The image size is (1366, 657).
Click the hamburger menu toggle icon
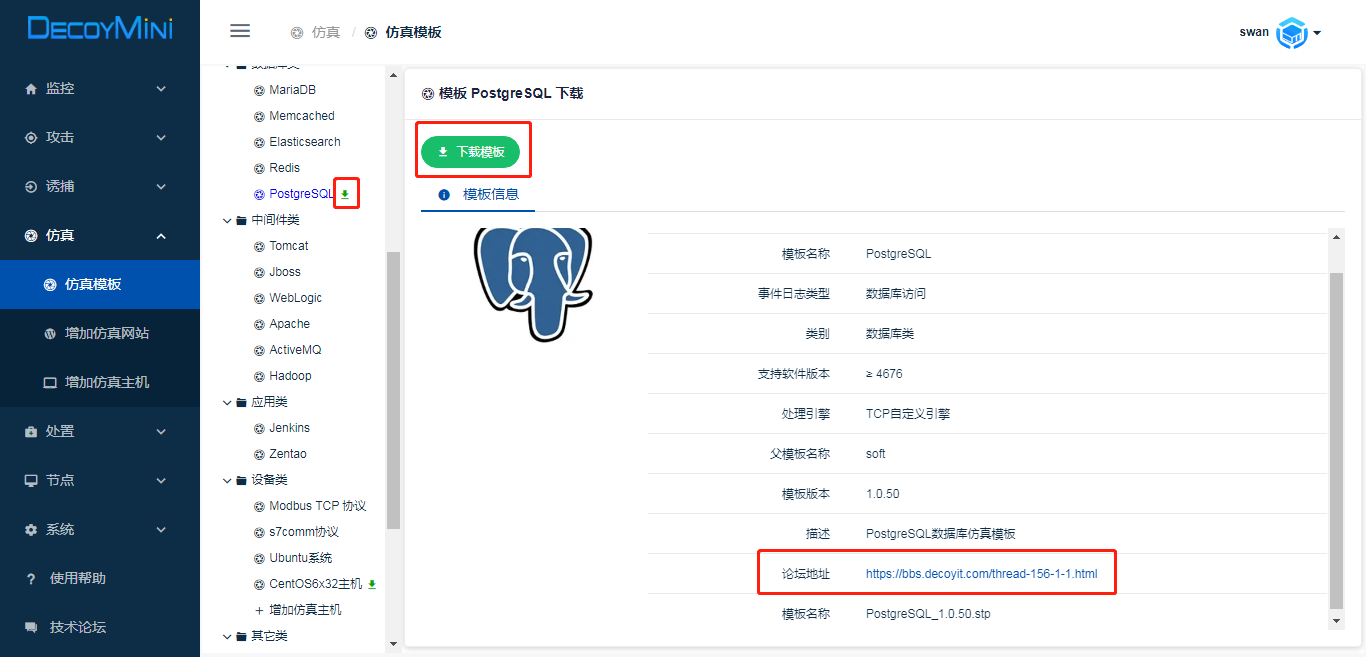point(240,31)
